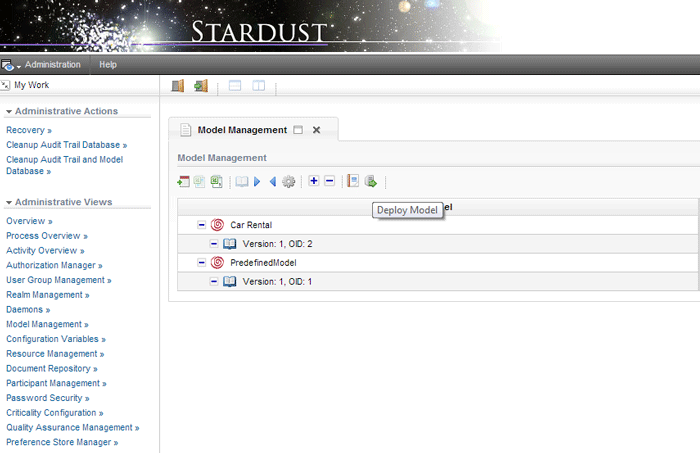The height and width of the screenshot is (453, 700).
Task: Open the Daemons view
Action: click(x=28, y=310)
